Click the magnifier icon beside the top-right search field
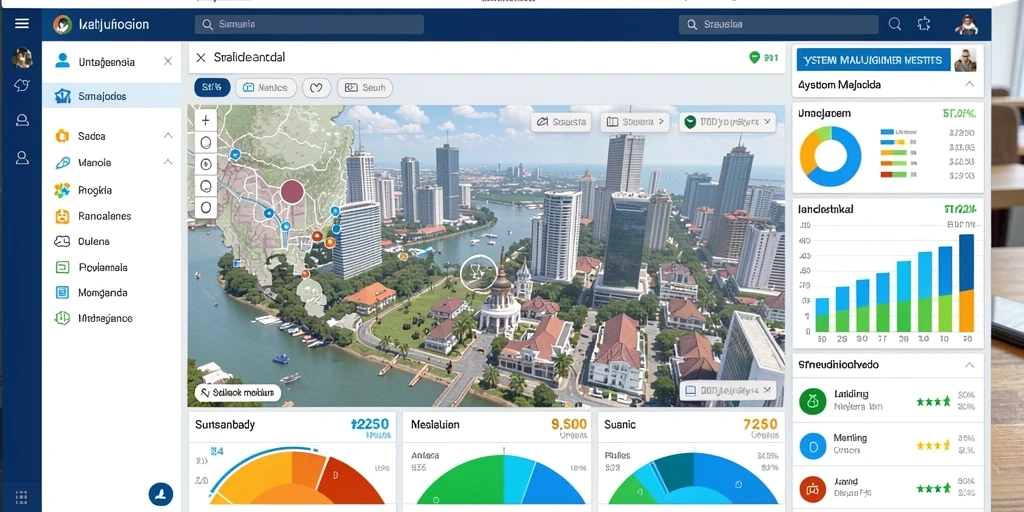1024x512 pixels. point(895,24)
